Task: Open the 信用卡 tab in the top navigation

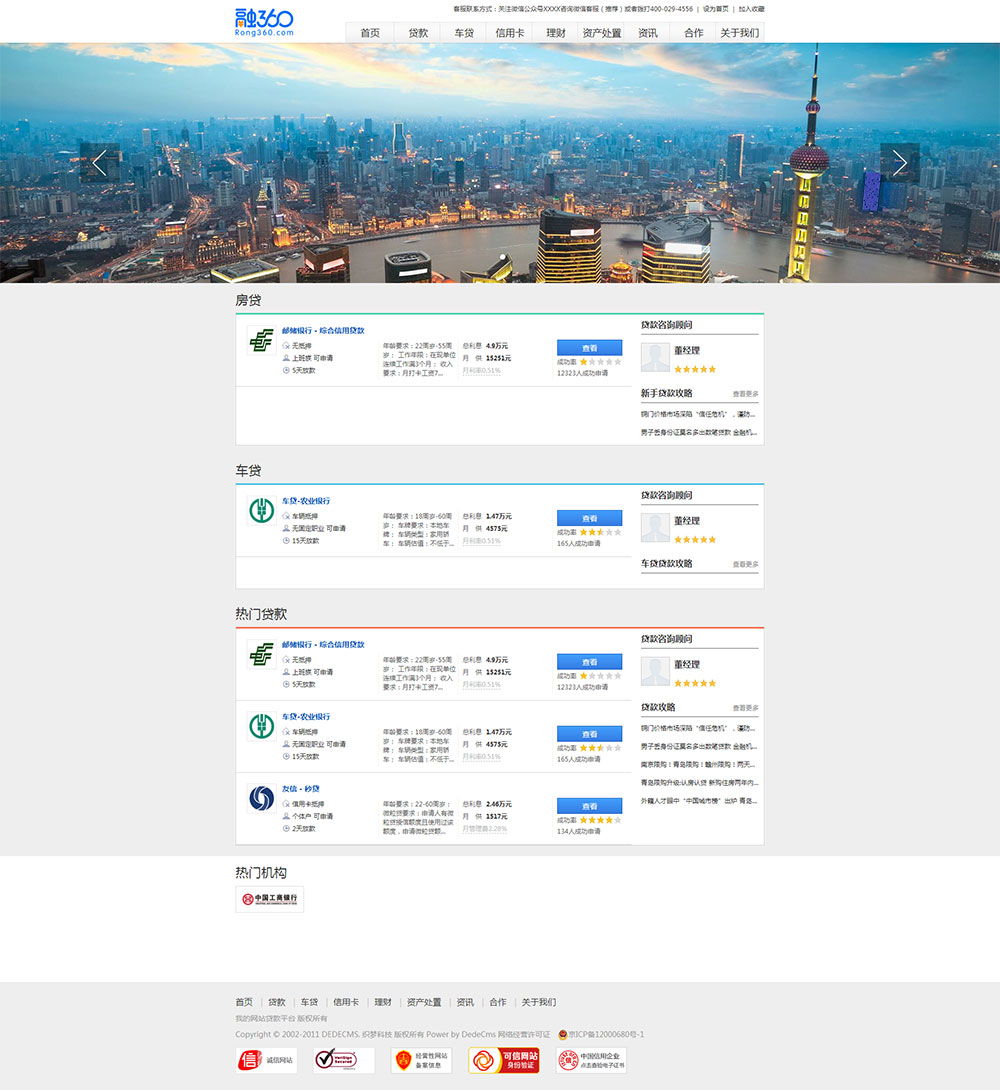Action: coord(510,33)
